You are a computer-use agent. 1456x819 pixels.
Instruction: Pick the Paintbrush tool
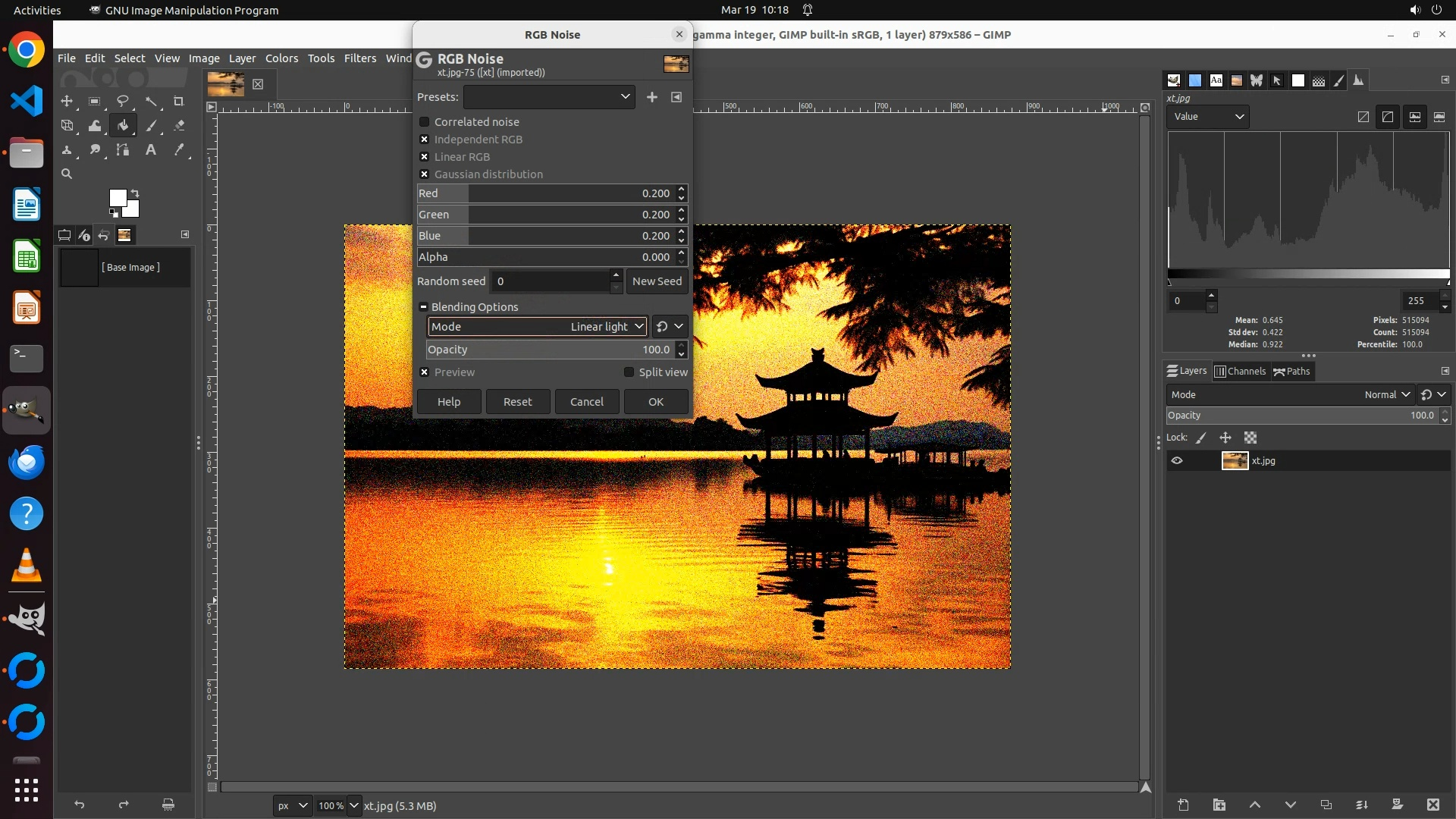point(151,126)
